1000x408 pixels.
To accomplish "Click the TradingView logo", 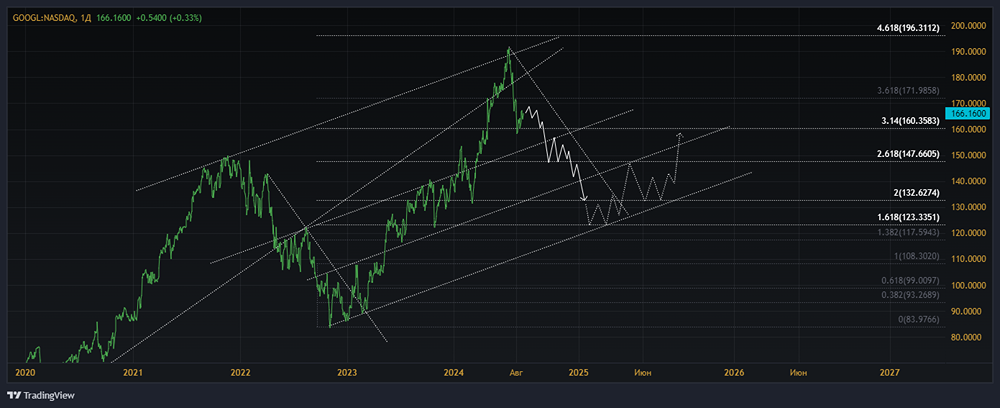I will [x=41, y=395].
